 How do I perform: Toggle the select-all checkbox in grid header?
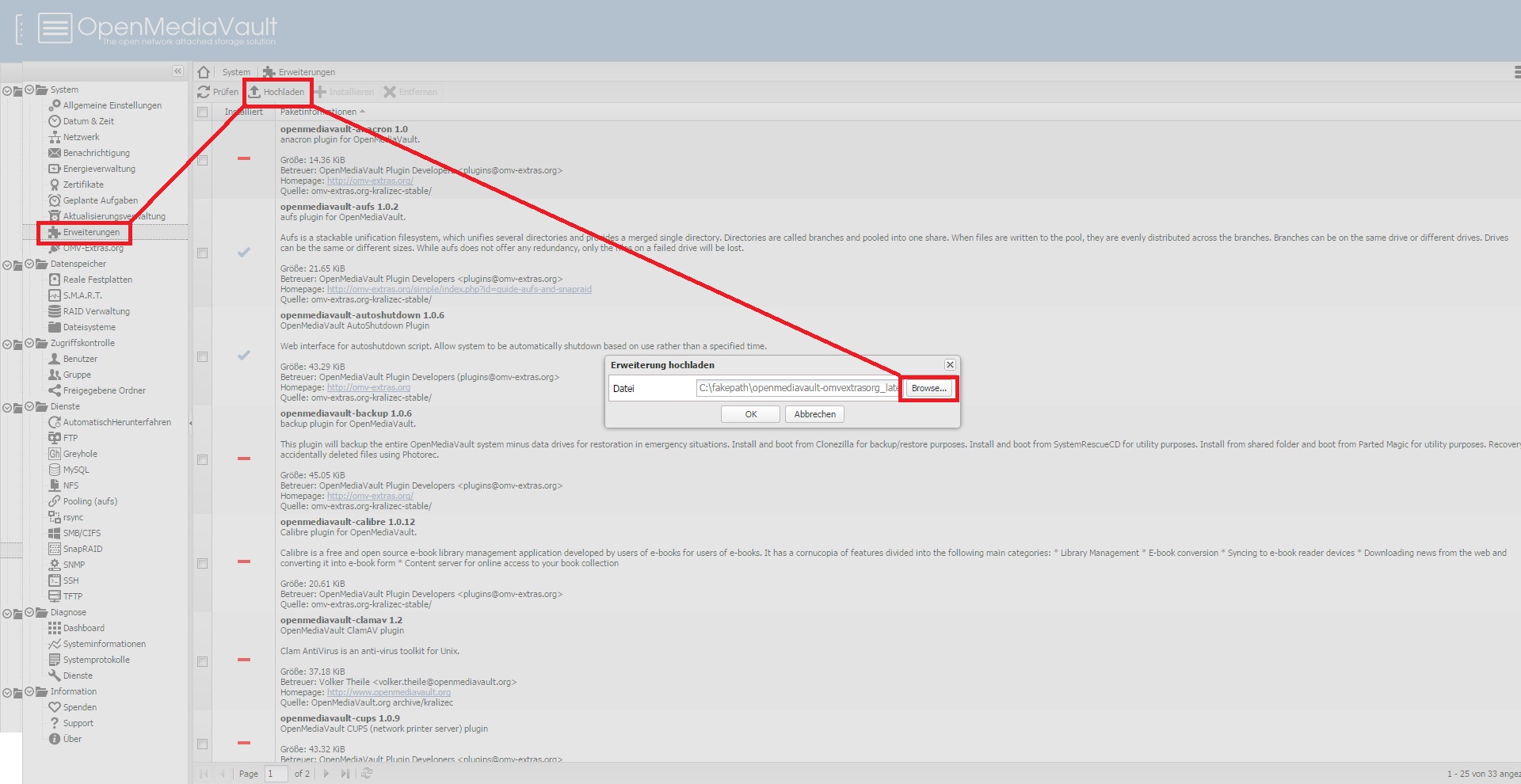coord(203,112)
